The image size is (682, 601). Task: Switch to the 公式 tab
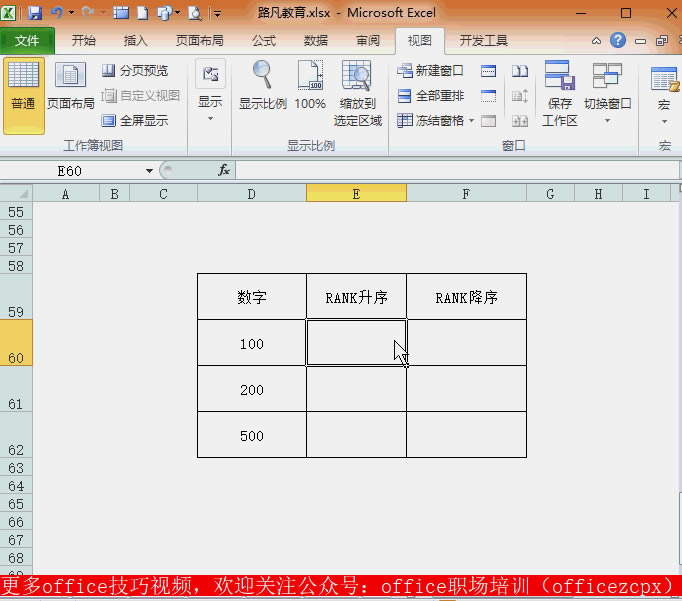pyautogui.click(x=264, y=41)
